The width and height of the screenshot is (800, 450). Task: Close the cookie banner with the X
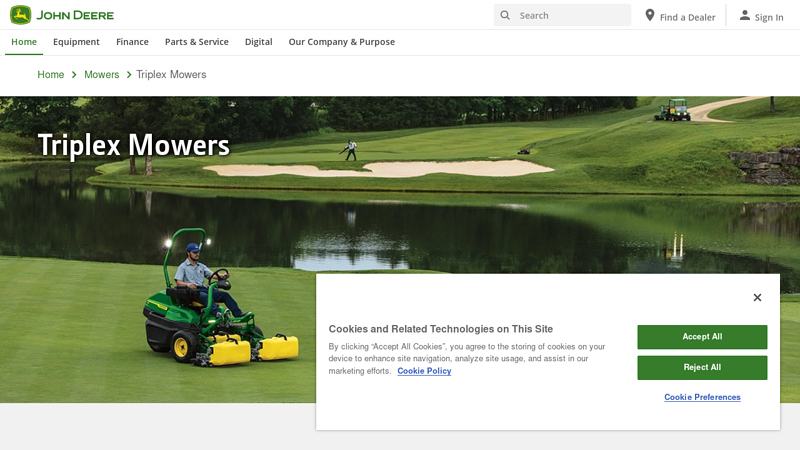pos(757,297)
